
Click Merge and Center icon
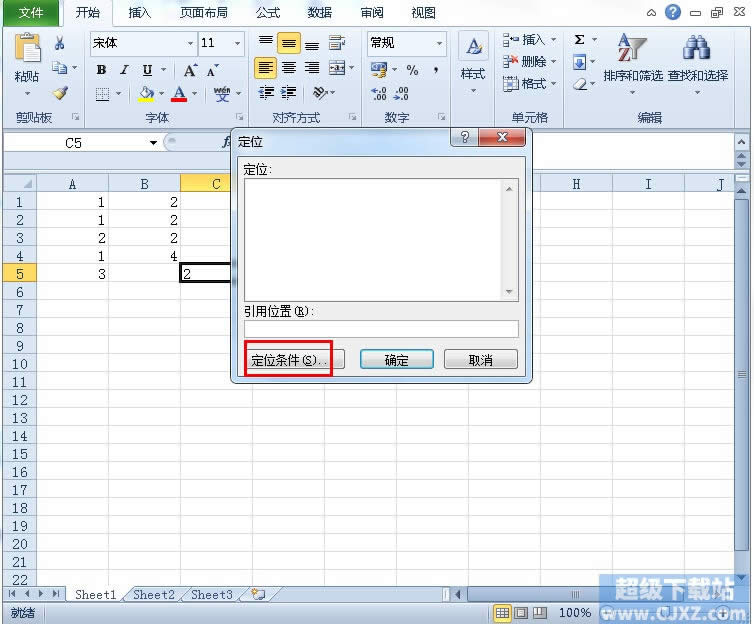[337, 68]
